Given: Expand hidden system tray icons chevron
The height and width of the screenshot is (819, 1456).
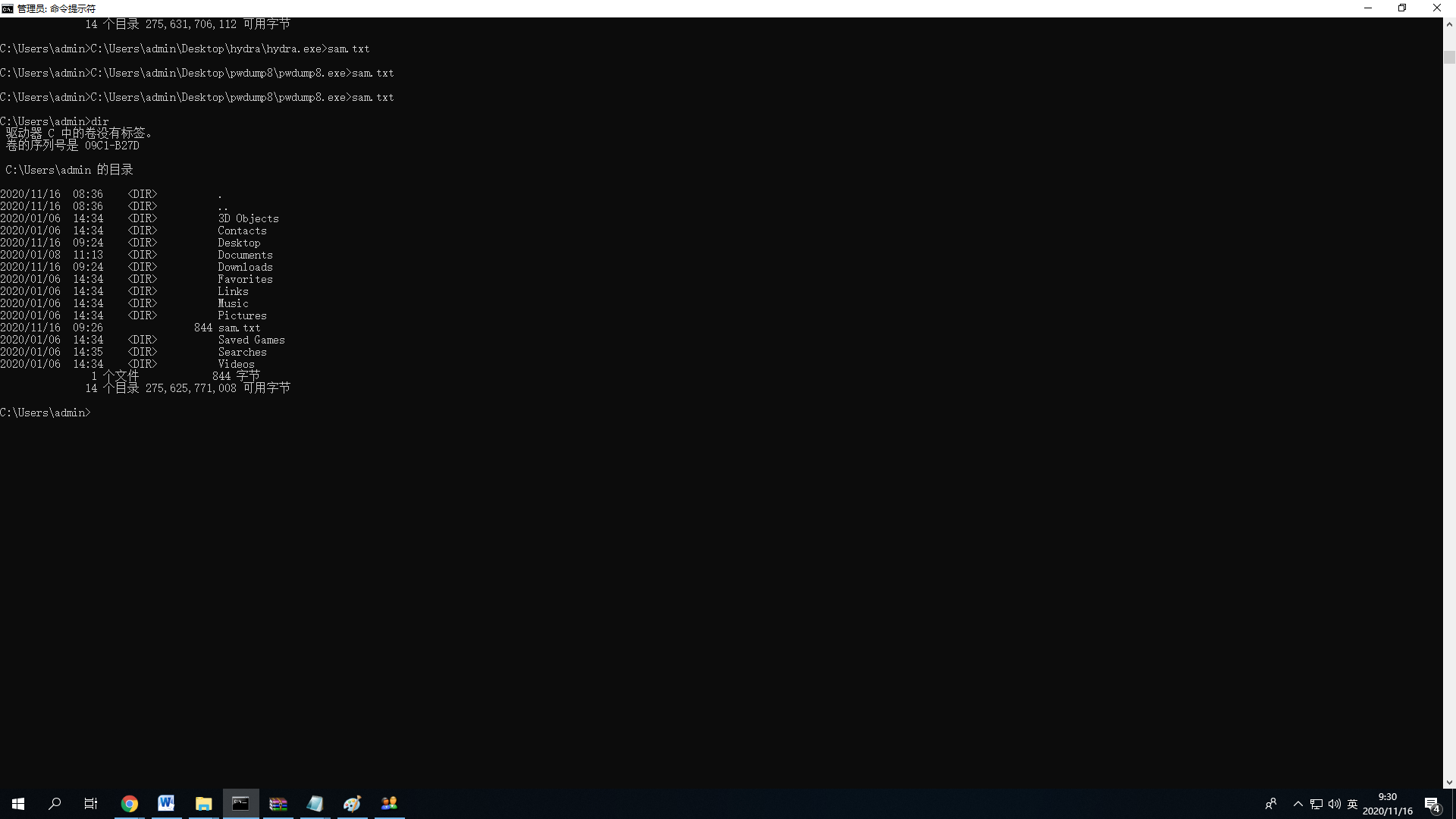Looking at the screenshot, I should [x=1298, y=804].
